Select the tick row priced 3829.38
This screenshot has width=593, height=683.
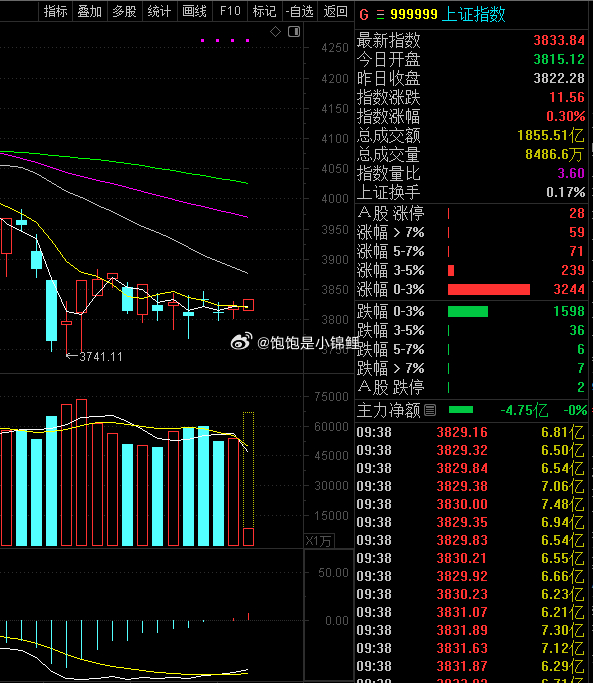pos(471,486)
